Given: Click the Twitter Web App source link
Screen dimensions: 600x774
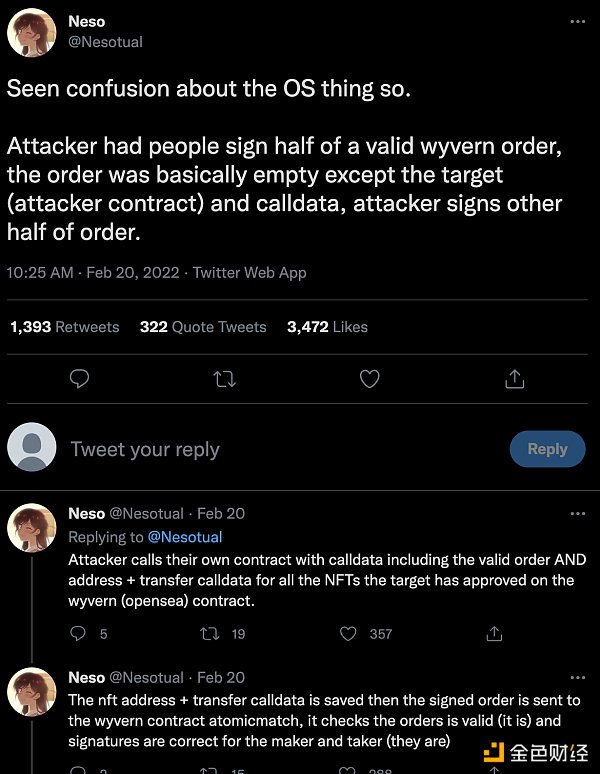Looking at the screenshot, I should pos(249,272).
